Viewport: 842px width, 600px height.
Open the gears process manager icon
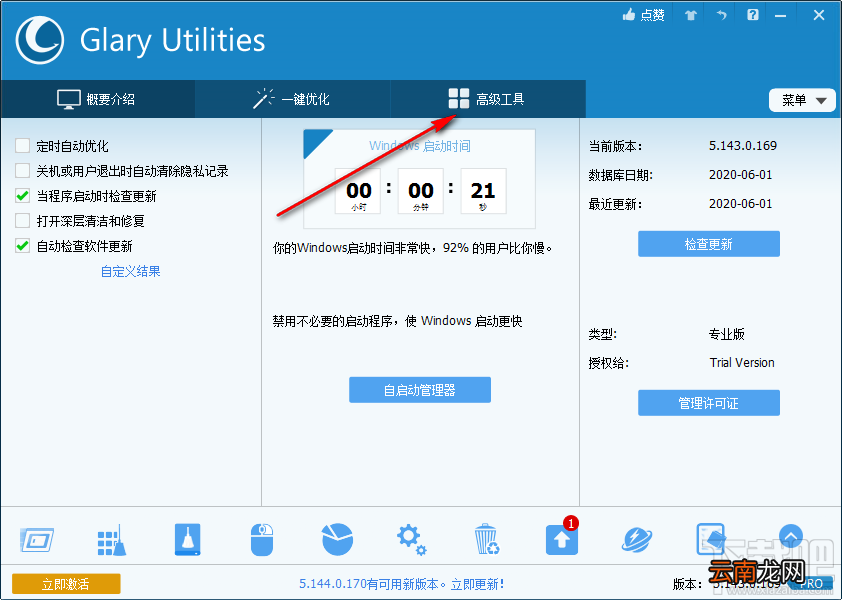pos(411,540)
